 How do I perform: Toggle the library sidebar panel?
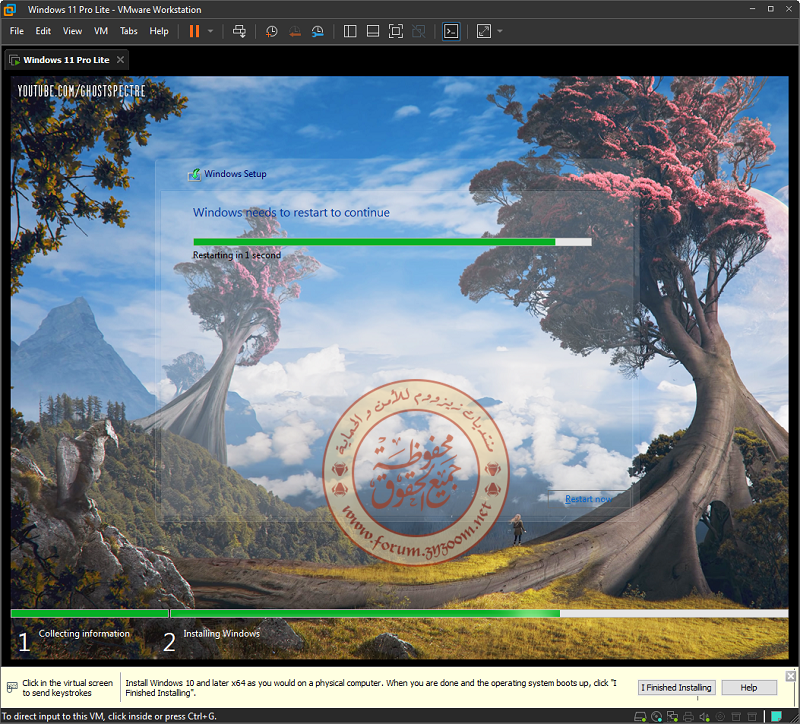[350, 31]
